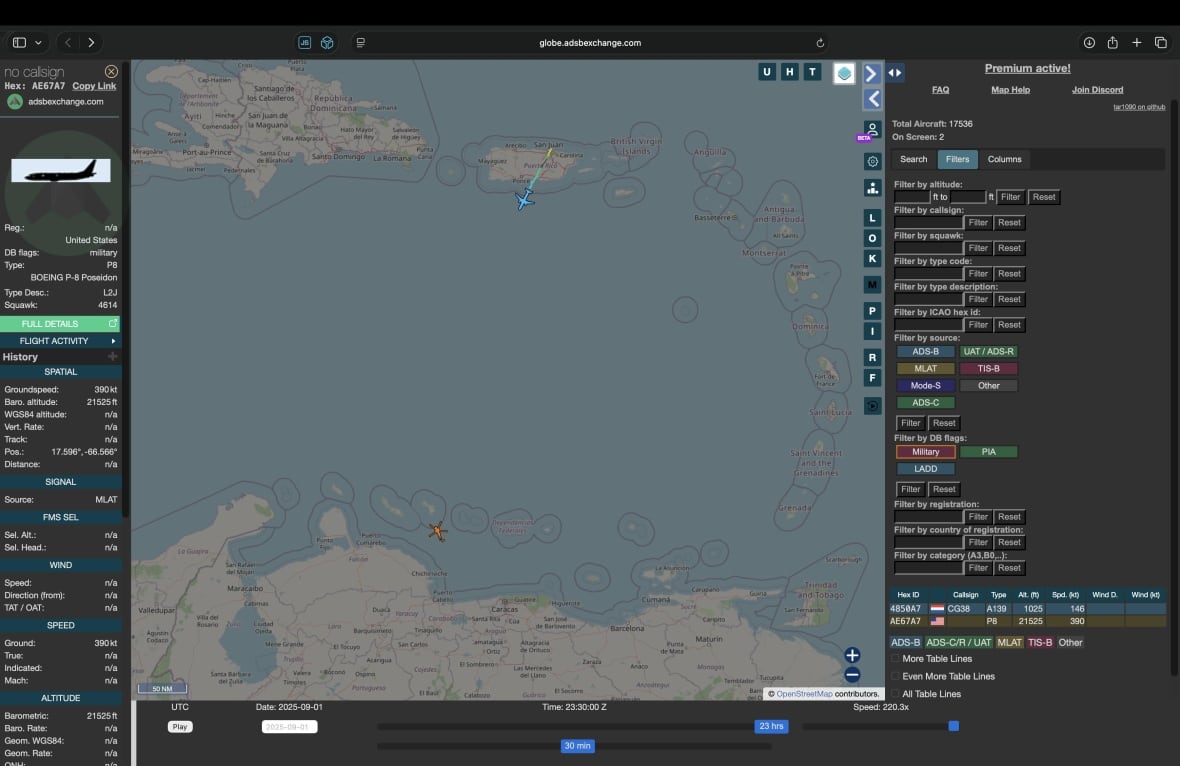Switch to the Search tab
1180x766 pixels.
point(913,159)
